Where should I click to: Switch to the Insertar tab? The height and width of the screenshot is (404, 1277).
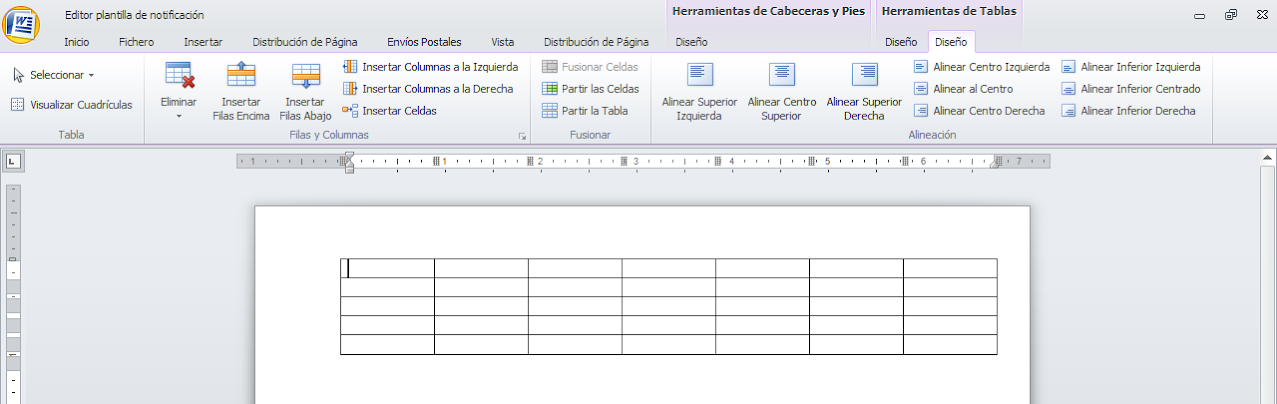tap(203, 42)
